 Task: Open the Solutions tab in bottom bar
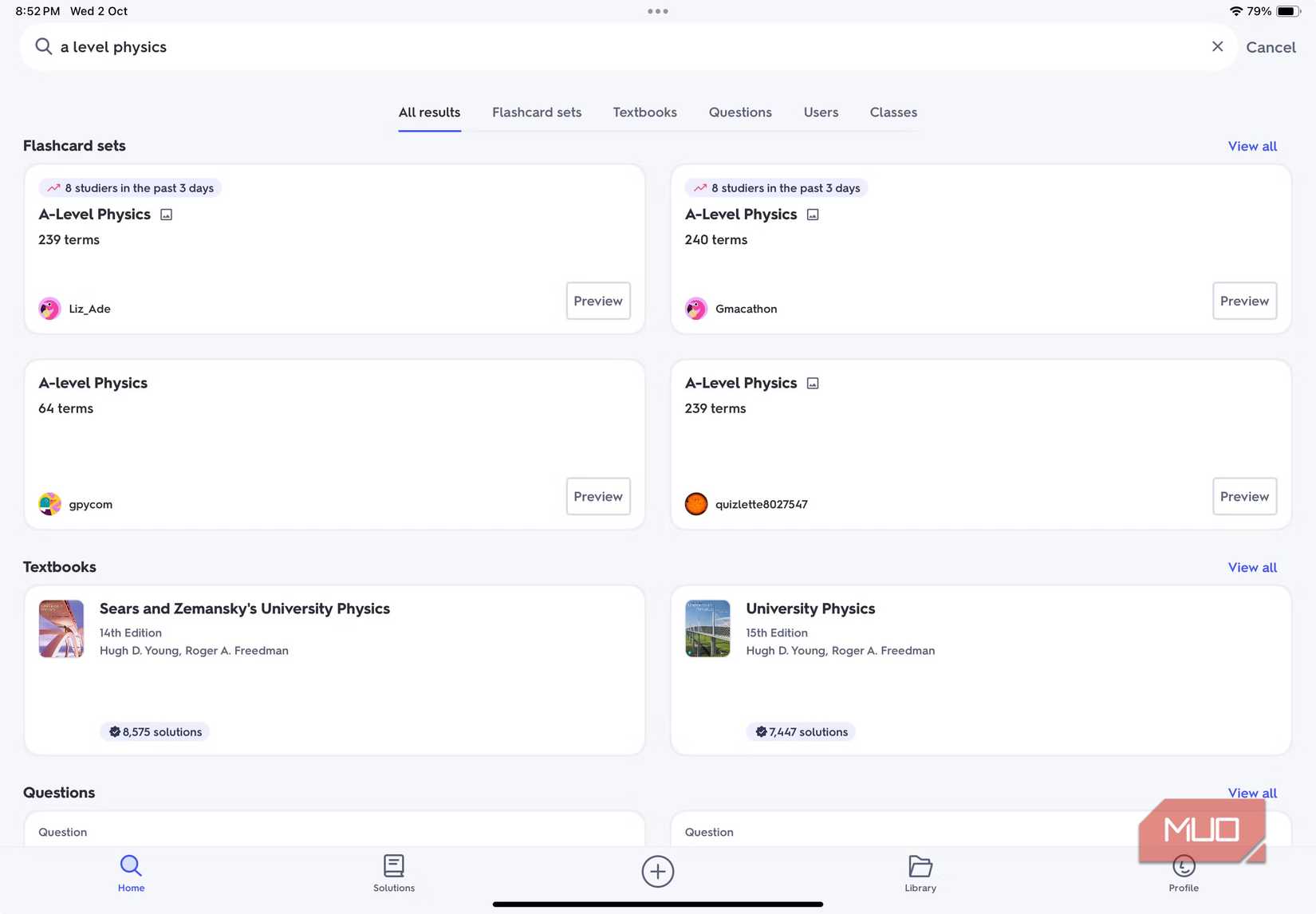point(394,873)
